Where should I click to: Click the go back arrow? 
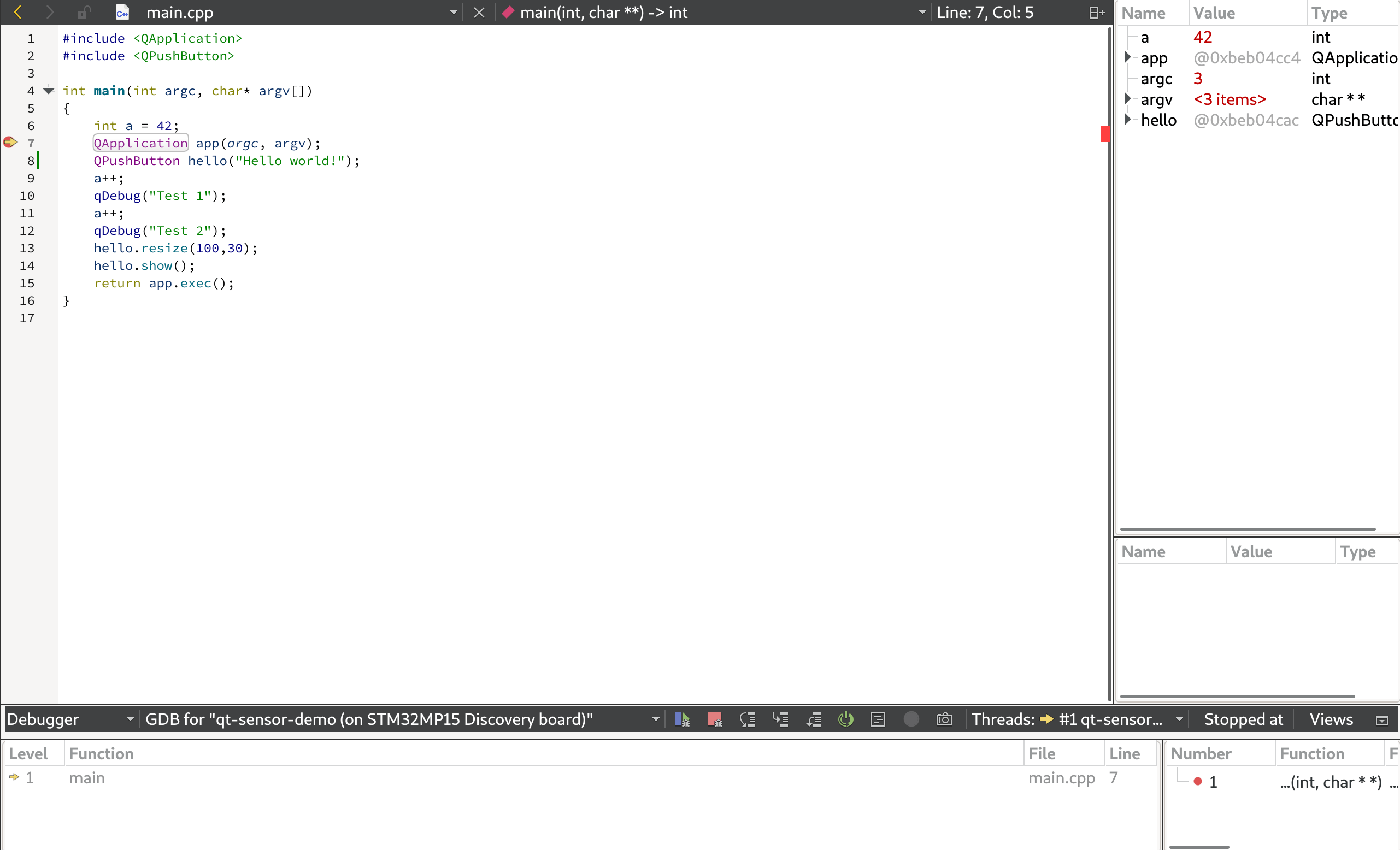tap(17, 13)
